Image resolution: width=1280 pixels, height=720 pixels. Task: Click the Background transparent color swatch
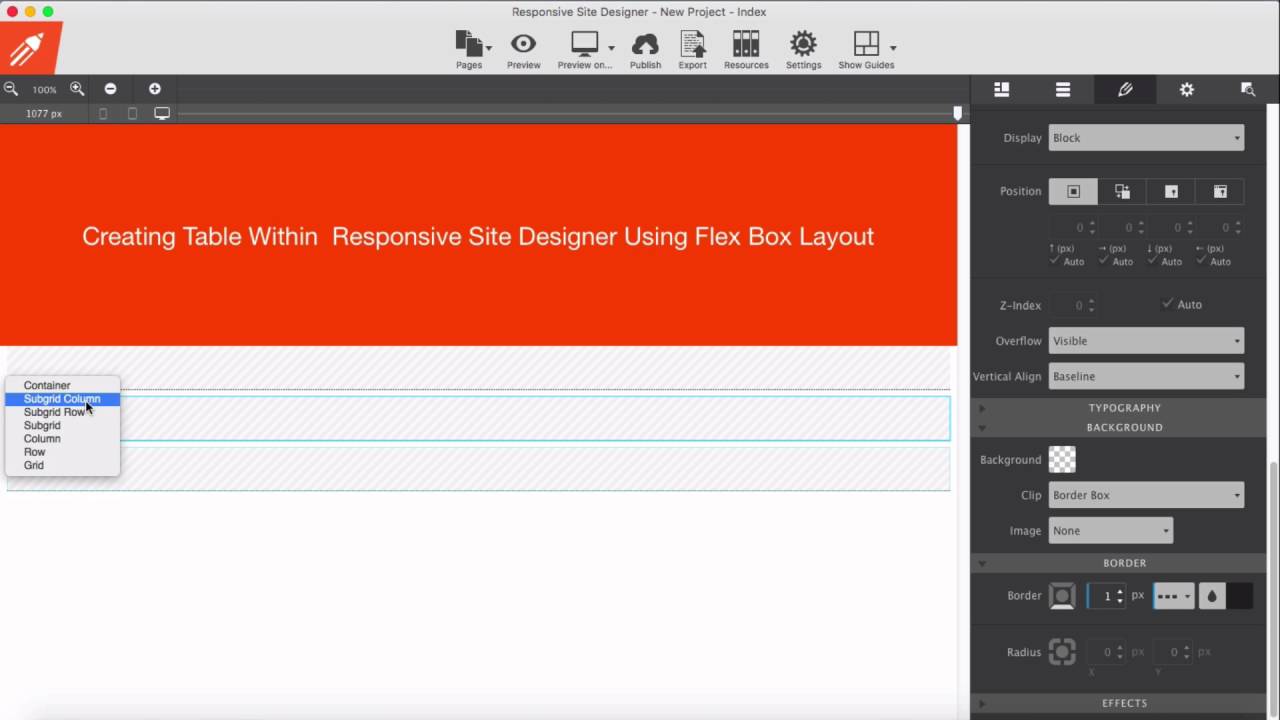[1062, 460]
